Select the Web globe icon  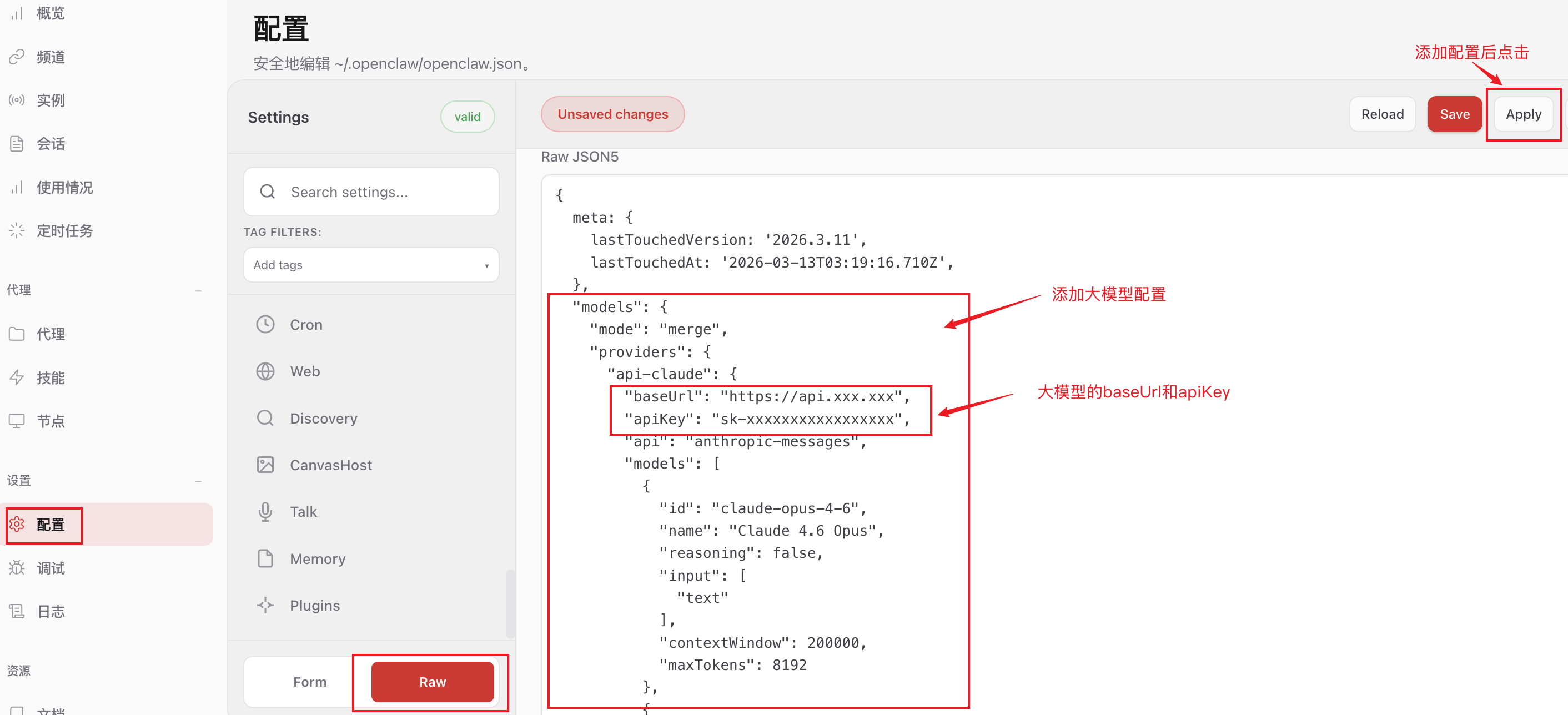tap(265, 371)
